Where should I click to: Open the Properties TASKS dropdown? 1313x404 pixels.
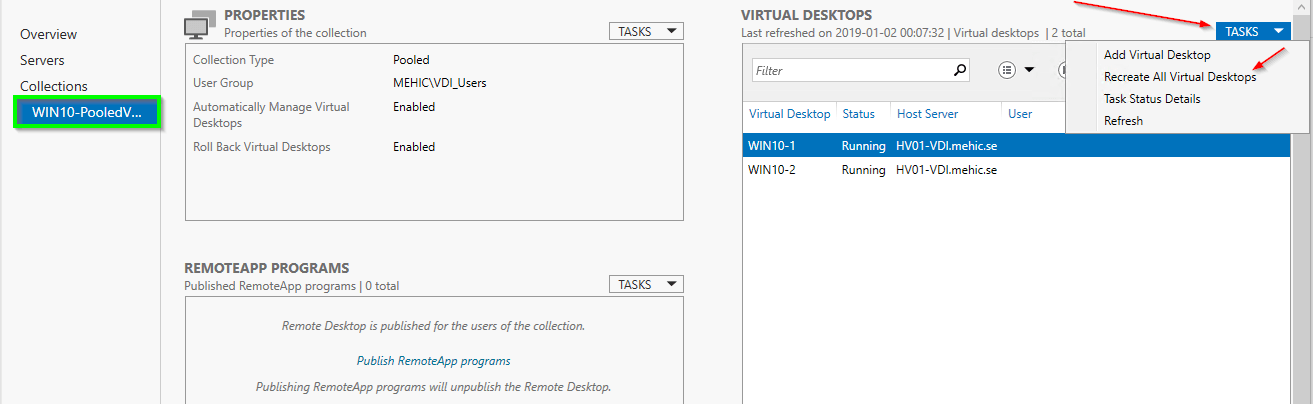point(645,31)
